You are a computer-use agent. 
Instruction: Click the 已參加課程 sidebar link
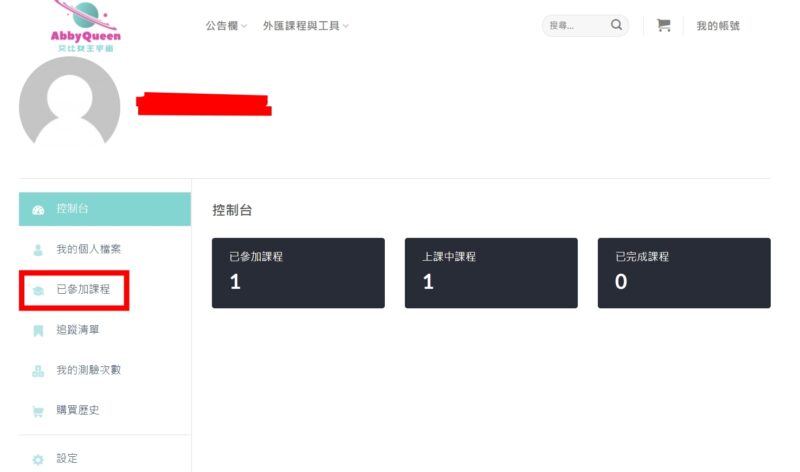[83, 289]
